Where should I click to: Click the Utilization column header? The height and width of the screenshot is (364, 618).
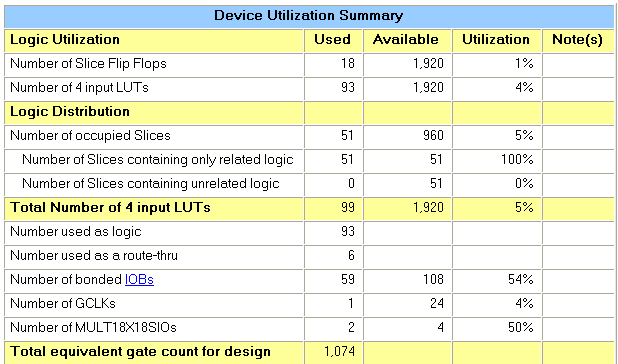pyautogui.click(x=496, y=40)
